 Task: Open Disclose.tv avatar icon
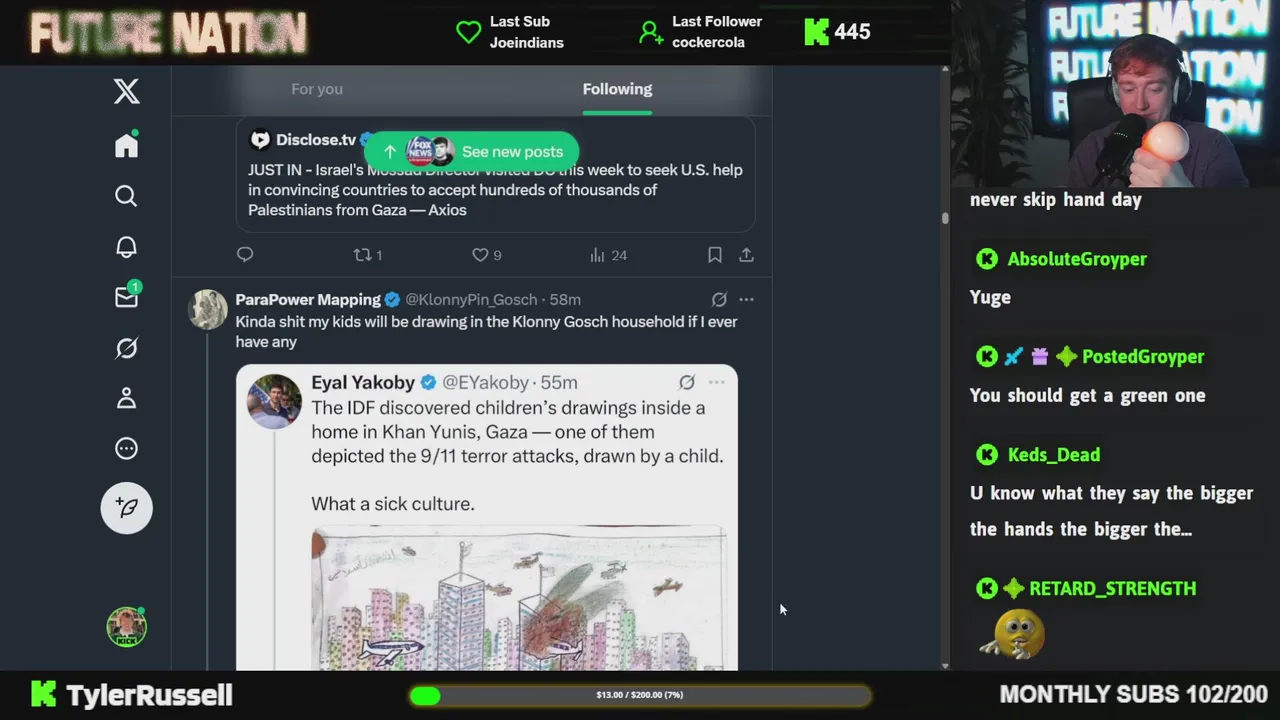click(x=260, y=140)
